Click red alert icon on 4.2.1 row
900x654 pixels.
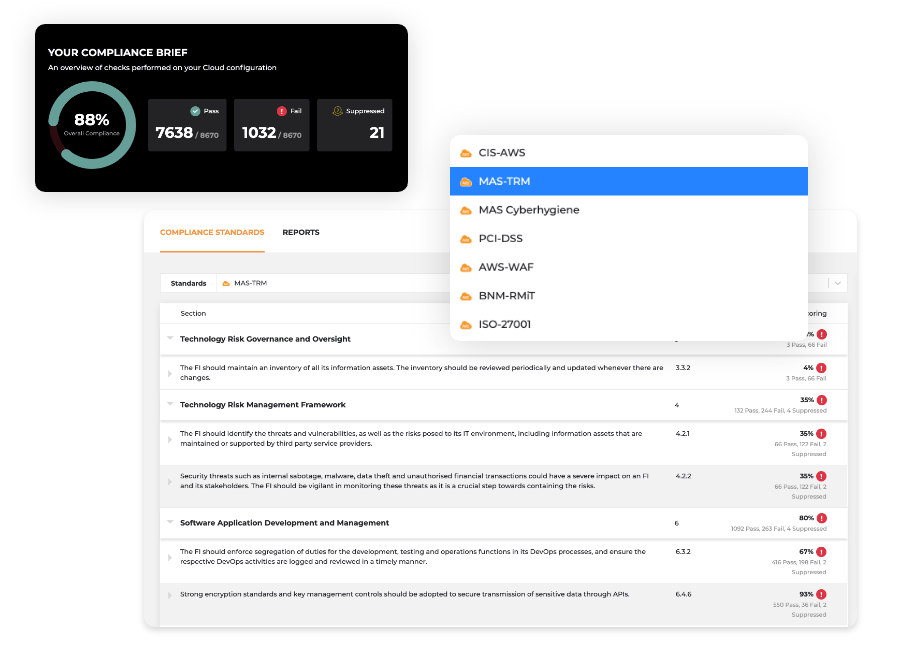click(x=821, y=434)
